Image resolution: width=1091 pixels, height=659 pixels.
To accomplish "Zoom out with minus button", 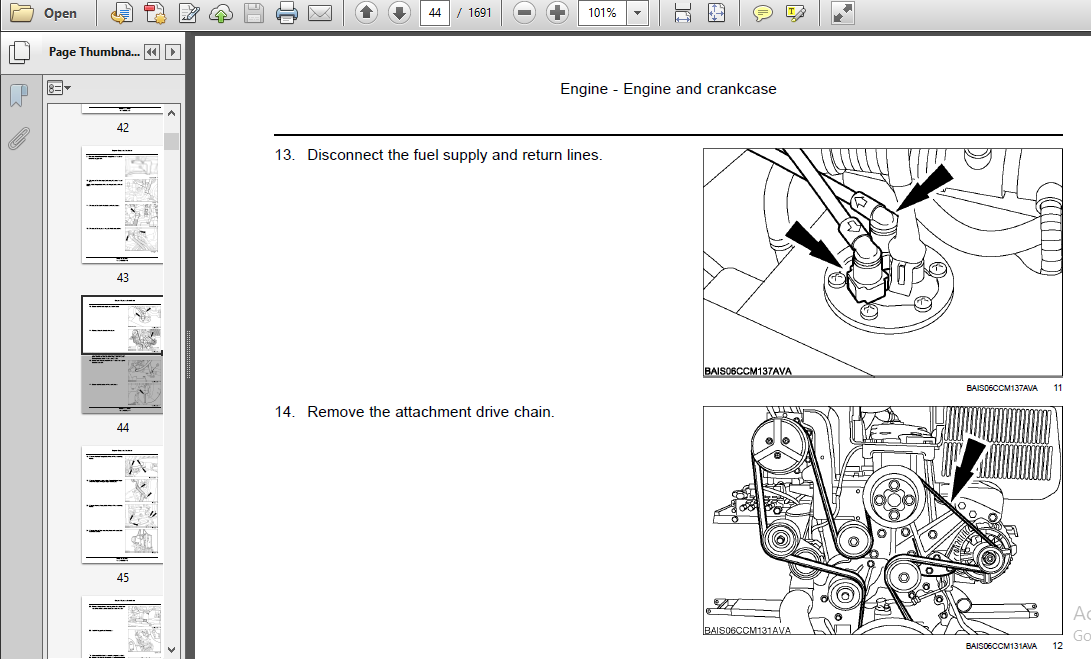I will point(524,13).
